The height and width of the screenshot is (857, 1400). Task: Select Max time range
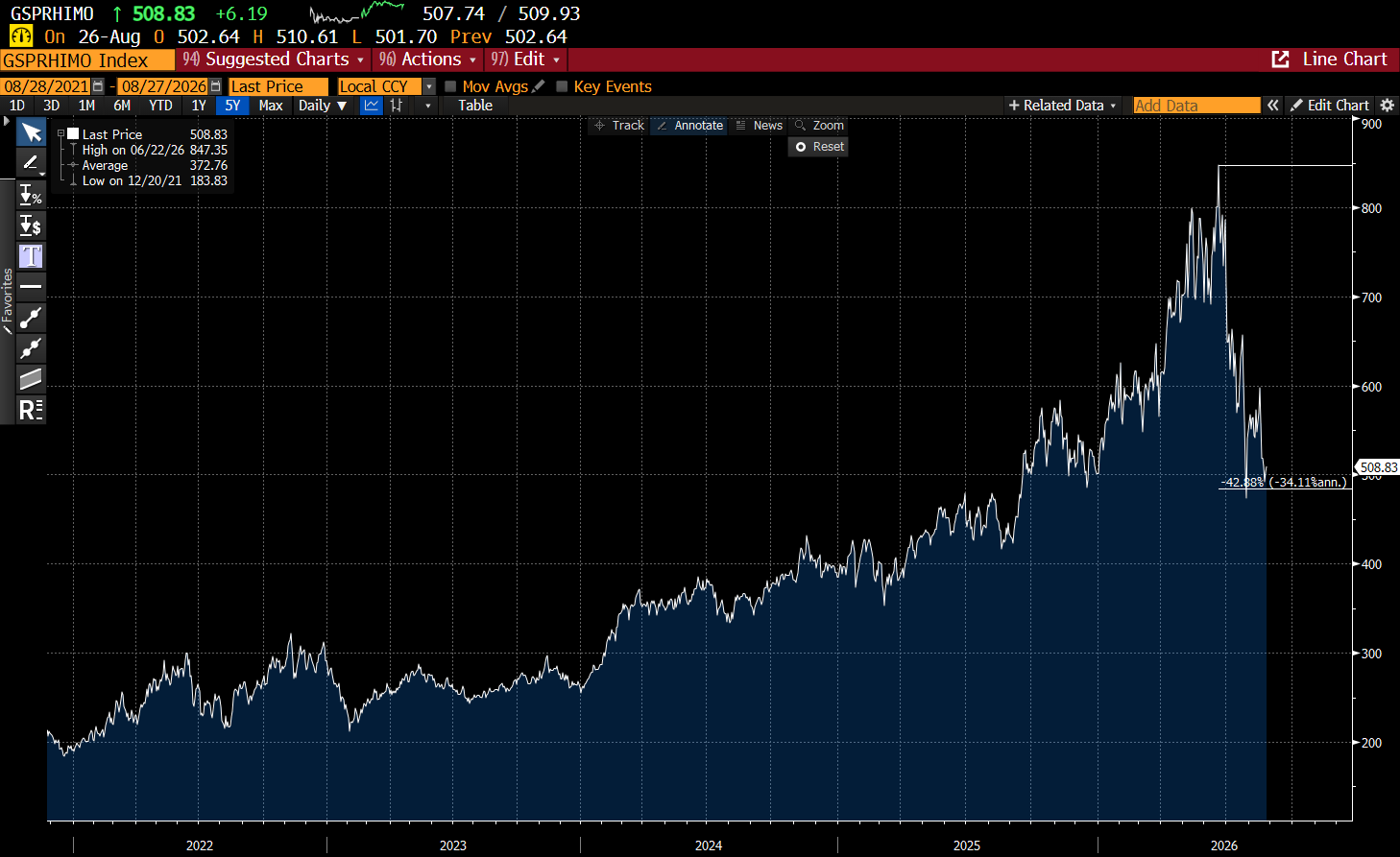271,106
